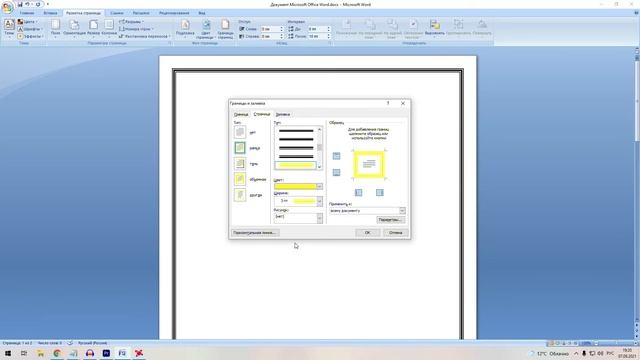Click the Отступ Слева (Indent Left) field
This screenshot has height=360, width=640.
272,29
